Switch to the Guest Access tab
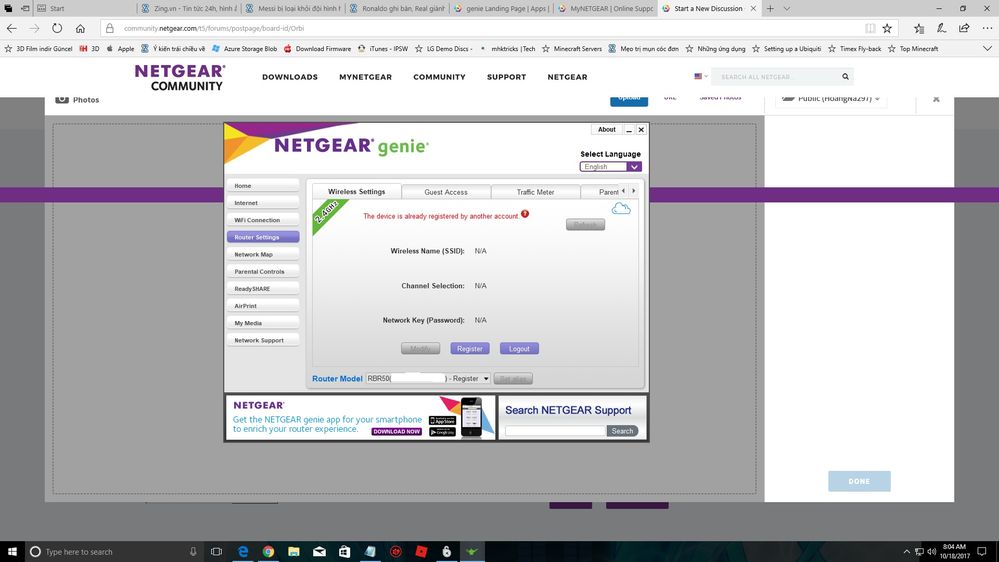Image resolution: width=999 pixels, height=562 pixels. tap(446, 192)
